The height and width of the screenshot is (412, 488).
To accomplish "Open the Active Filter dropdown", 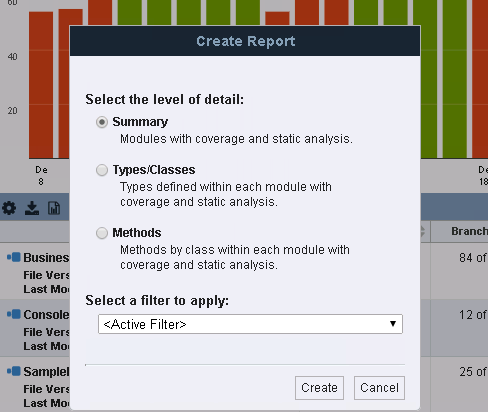I will 250,324.
